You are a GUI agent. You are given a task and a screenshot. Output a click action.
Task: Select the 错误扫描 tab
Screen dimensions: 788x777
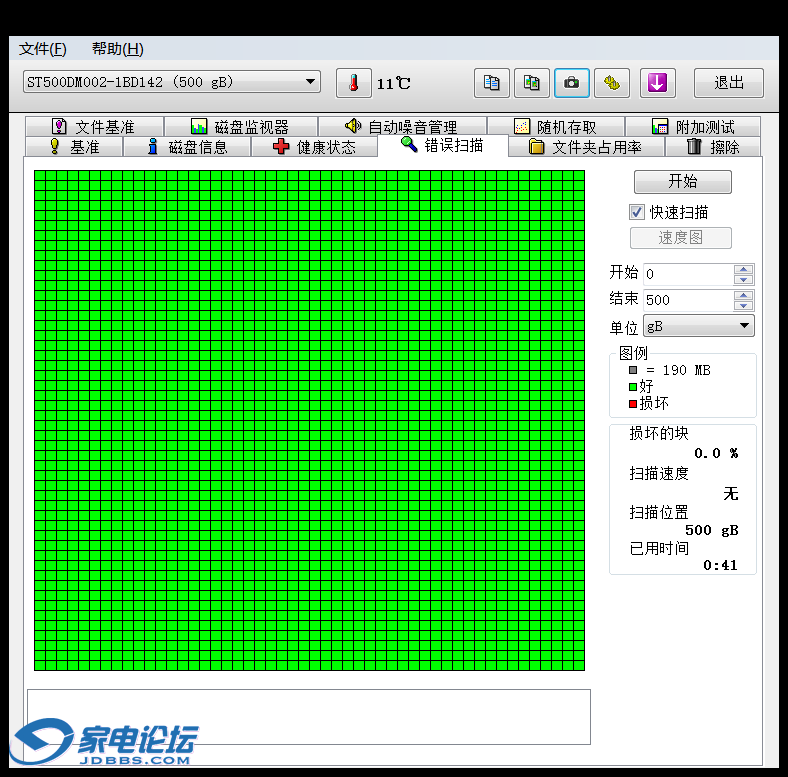click(442, 145)
